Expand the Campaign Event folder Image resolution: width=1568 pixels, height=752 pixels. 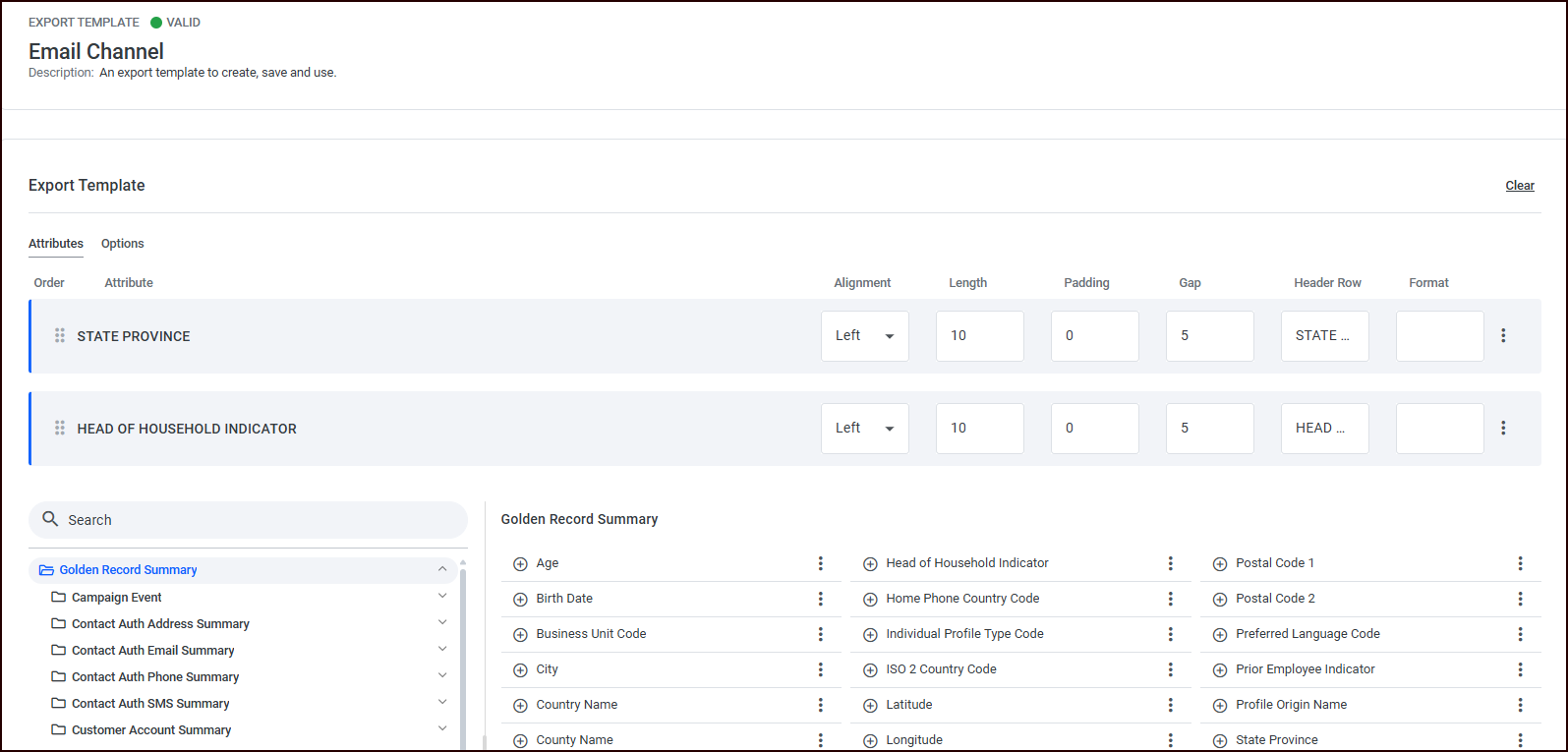pos(442,597)
